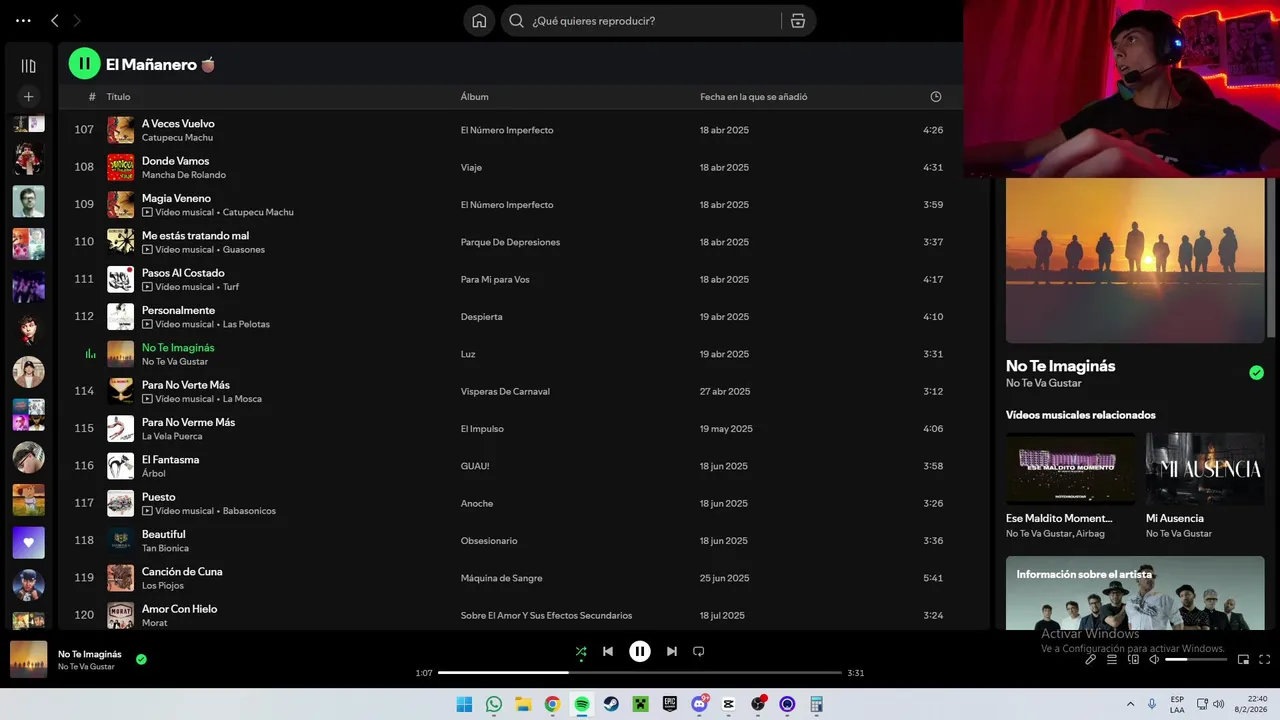This screenshot has width=1280, height=720.
Task: Open 'Información sobre el artista' card
Action: [x=1135, y=593]
